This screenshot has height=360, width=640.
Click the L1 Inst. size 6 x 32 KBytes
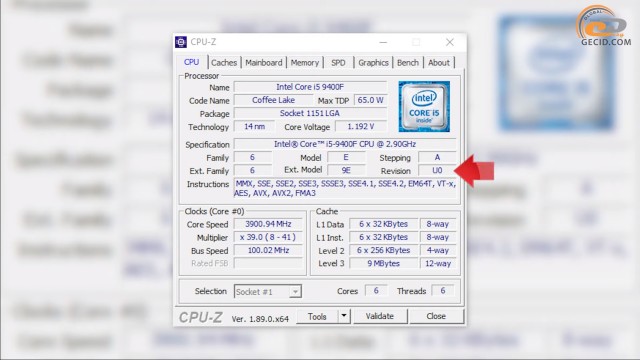383,237
